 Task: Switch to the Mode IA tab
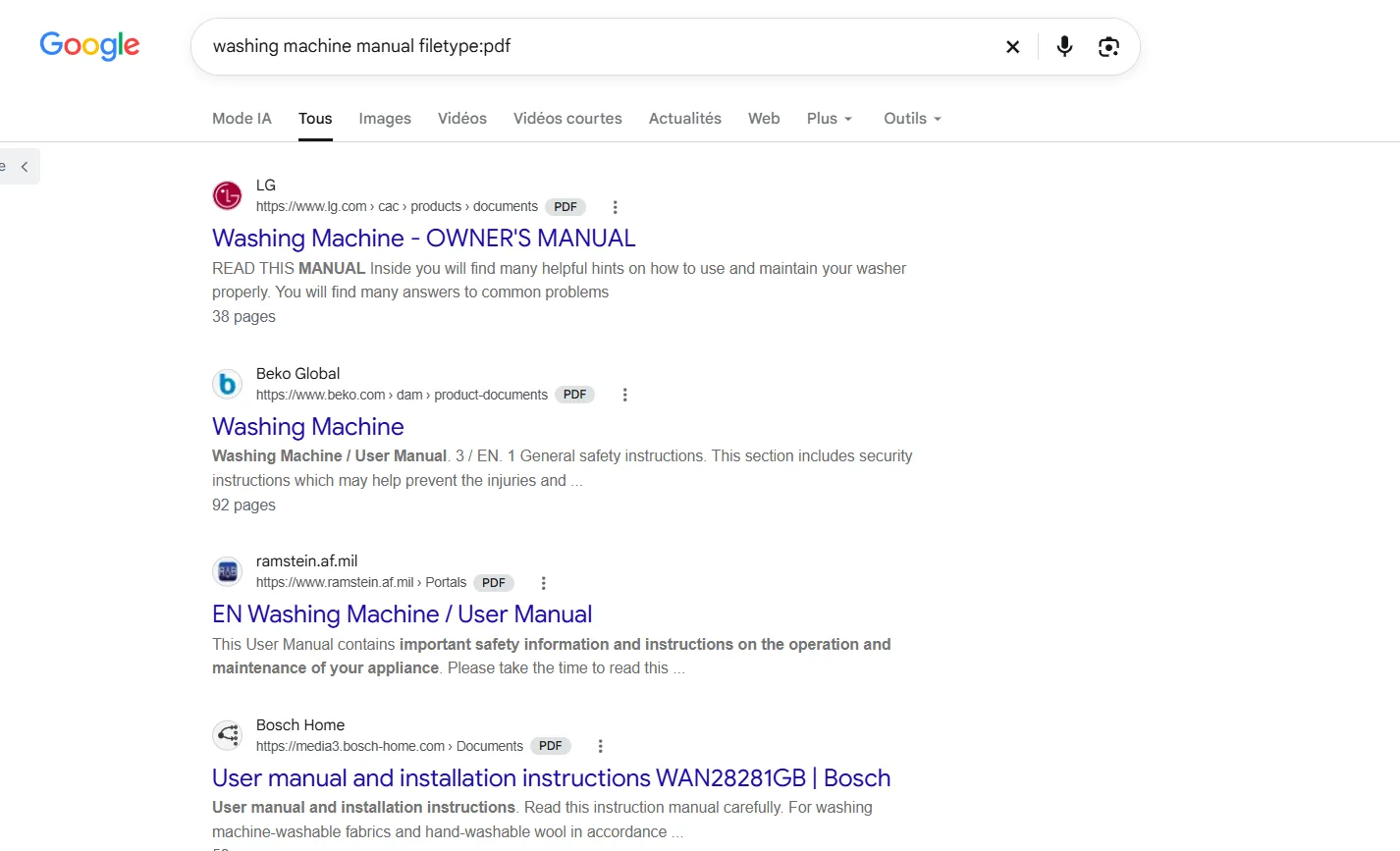point(242,119)
